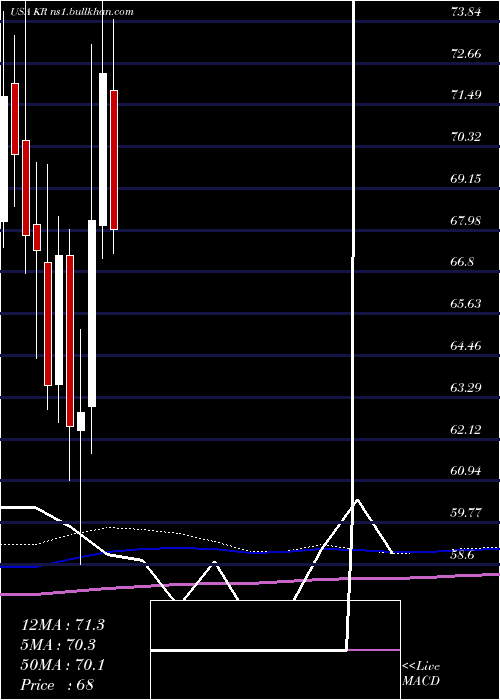Click the 72.66 price axis label

coord(466,54)
